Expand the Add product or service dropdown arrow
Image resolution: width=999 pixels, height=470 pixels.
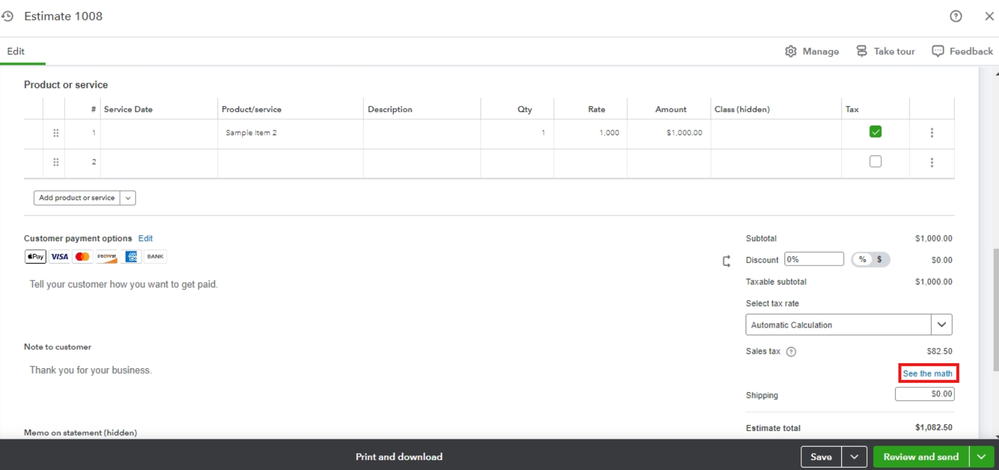(x=127, y=198)
